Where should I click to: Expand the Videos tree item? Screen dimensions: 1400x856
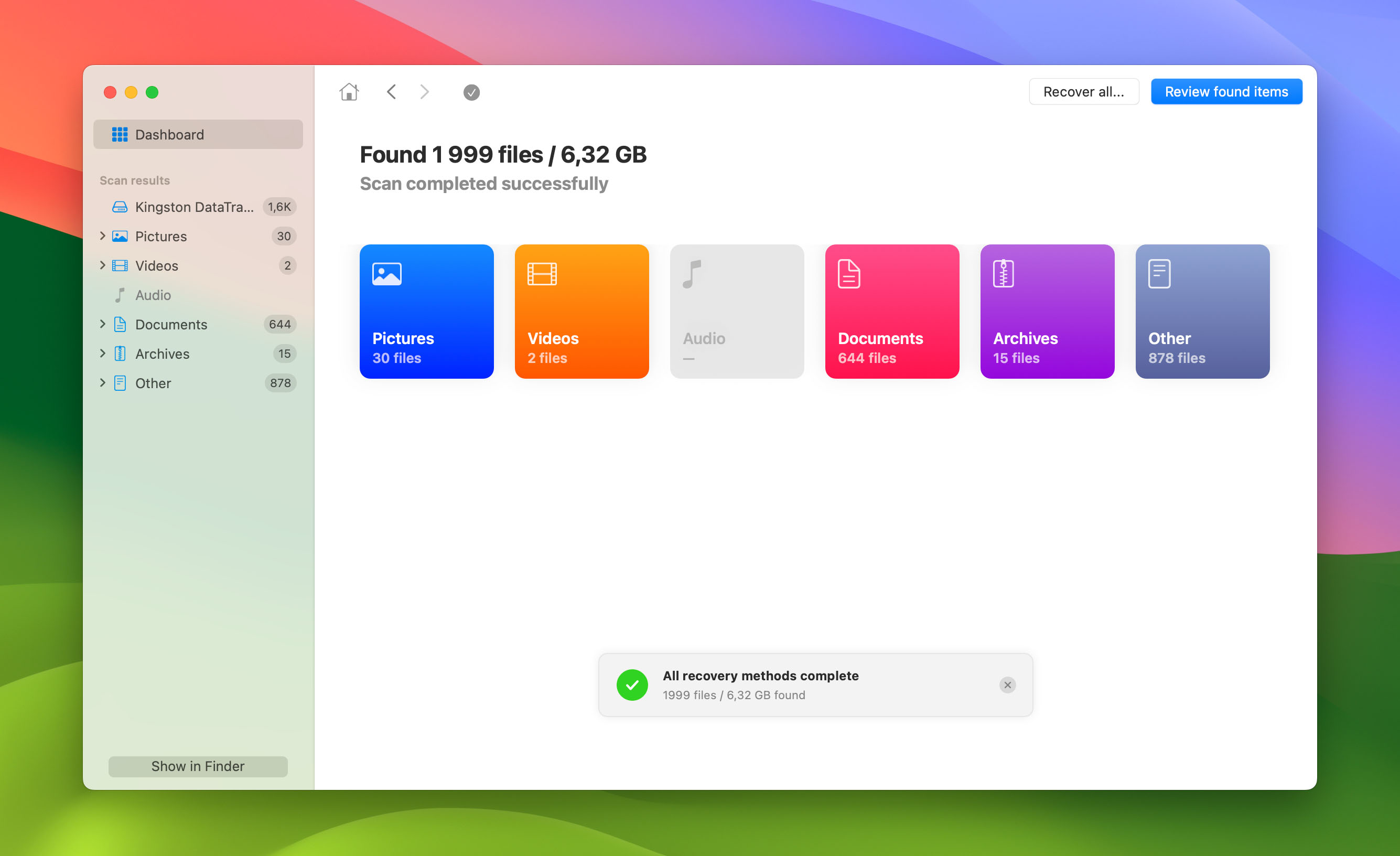(102, 265)
